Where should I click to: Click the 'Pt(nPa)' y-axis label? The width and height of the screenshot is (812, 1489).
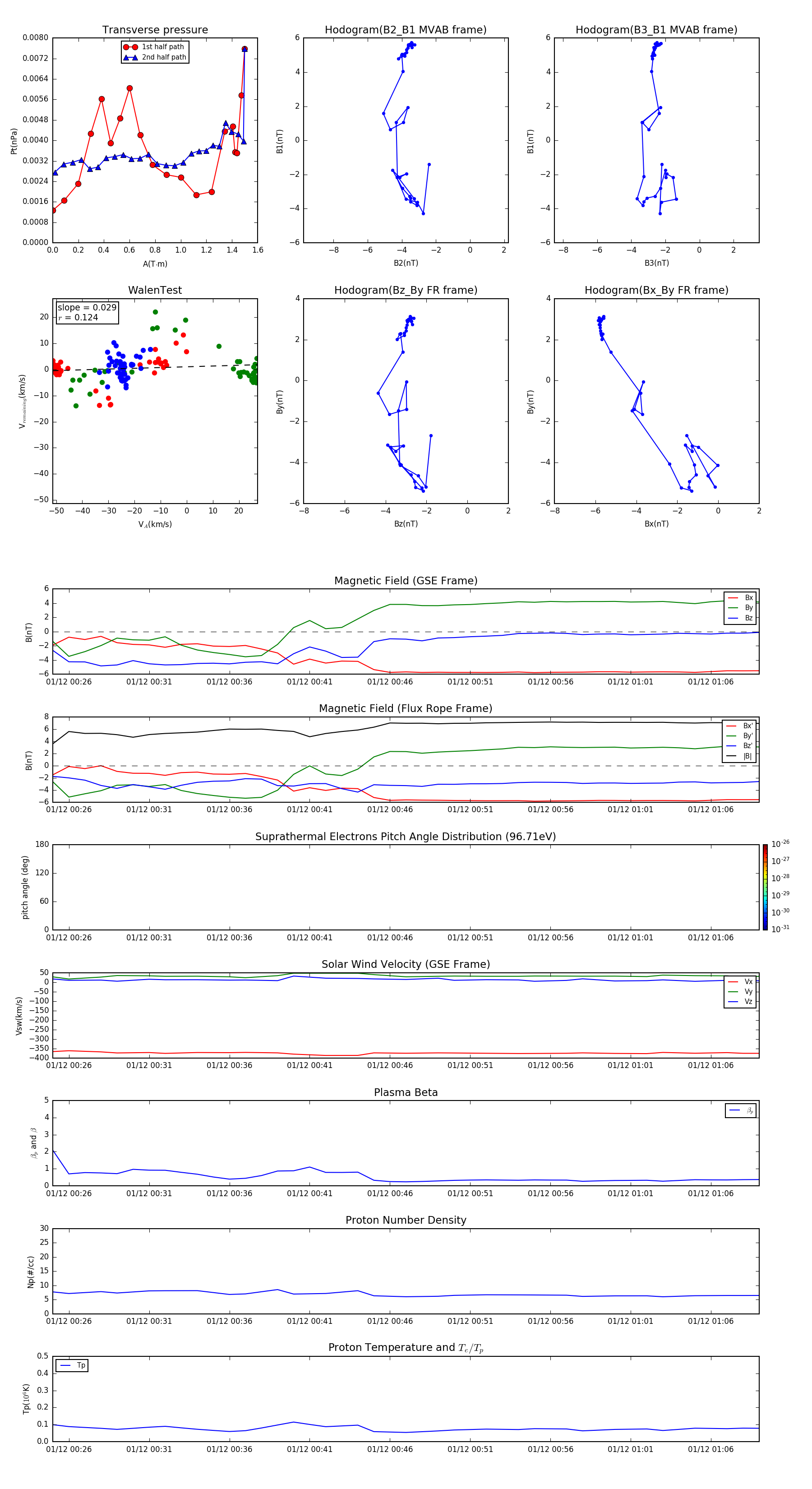coord(14,140)
